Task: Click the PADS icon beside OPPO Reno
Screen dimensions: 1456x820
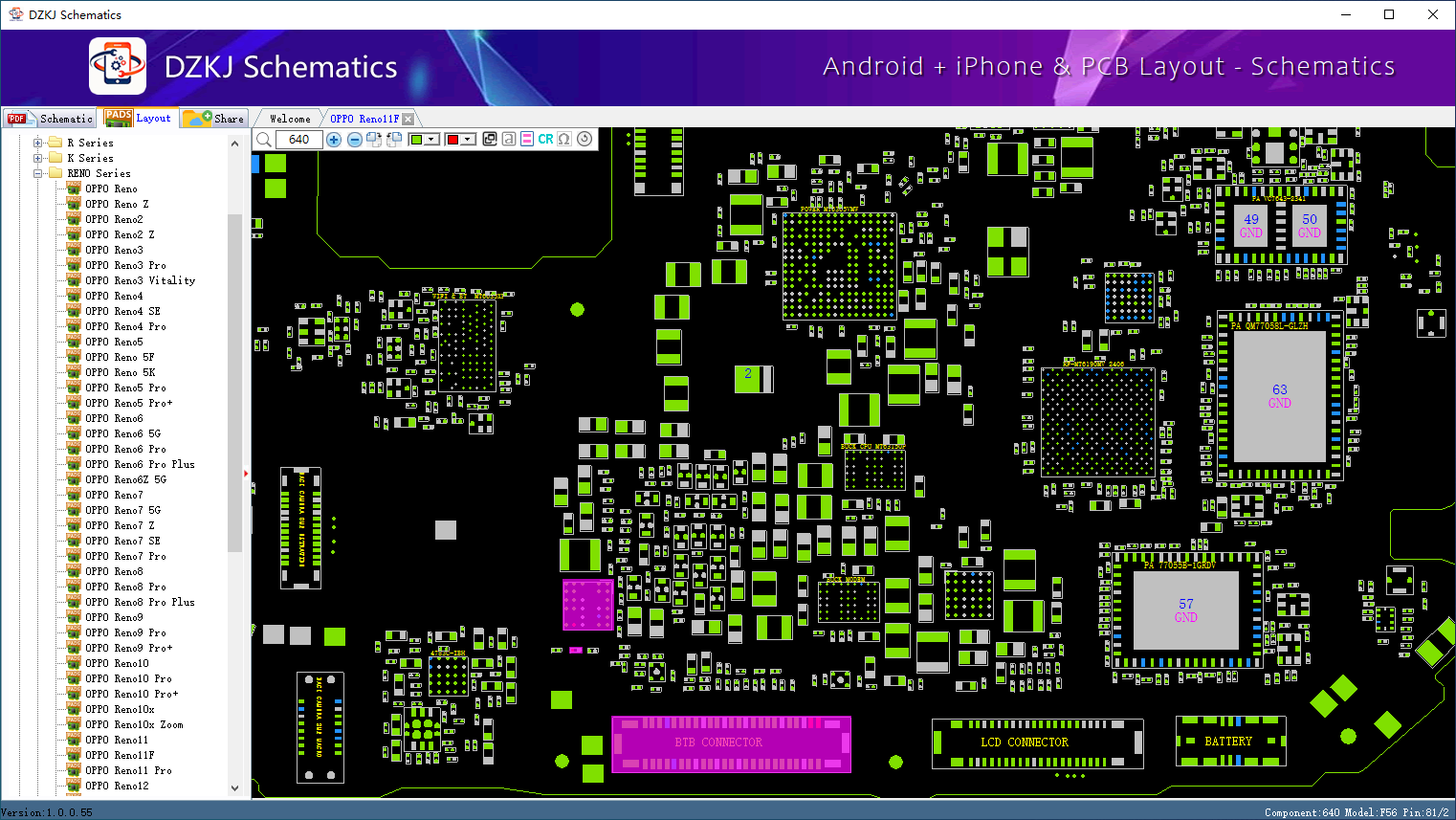Action: 74,188
